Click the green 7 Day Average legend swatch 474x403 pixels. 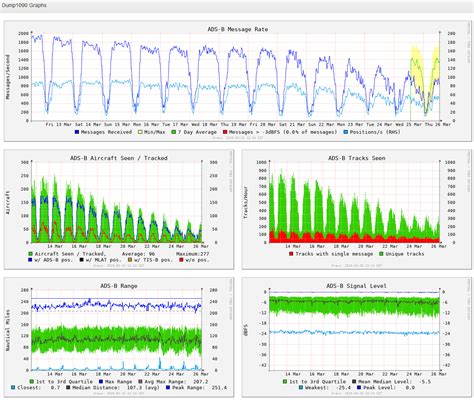tap(173, 132)
